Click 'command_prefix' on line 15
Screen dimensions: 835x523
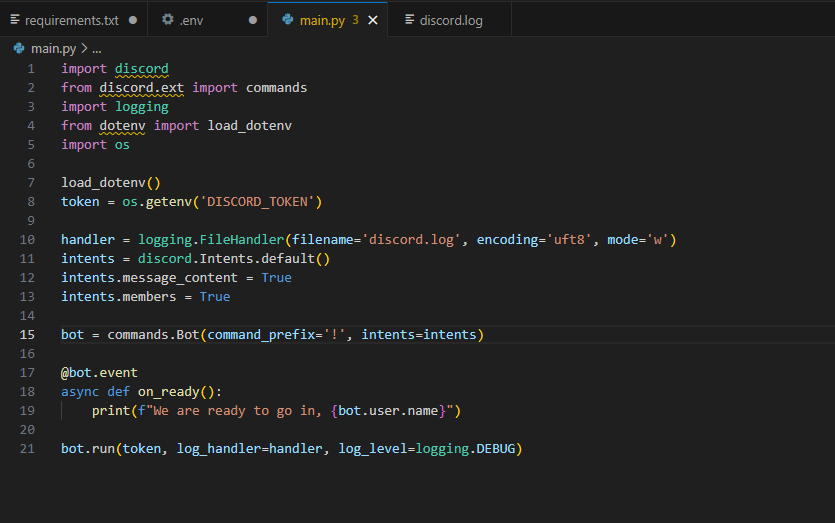coord(261,336)
